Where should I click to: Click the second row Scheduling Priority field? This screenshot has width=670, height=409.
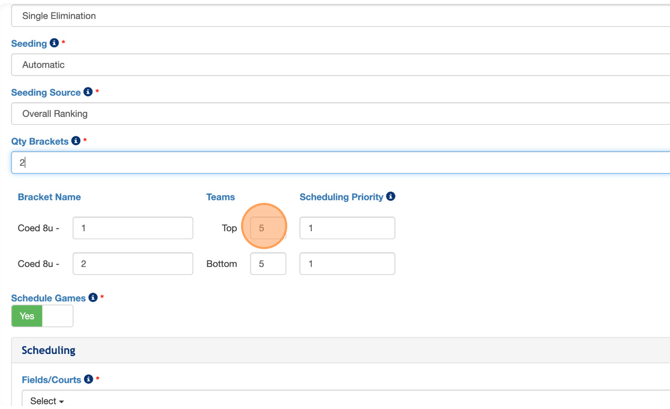click(347, 264)
